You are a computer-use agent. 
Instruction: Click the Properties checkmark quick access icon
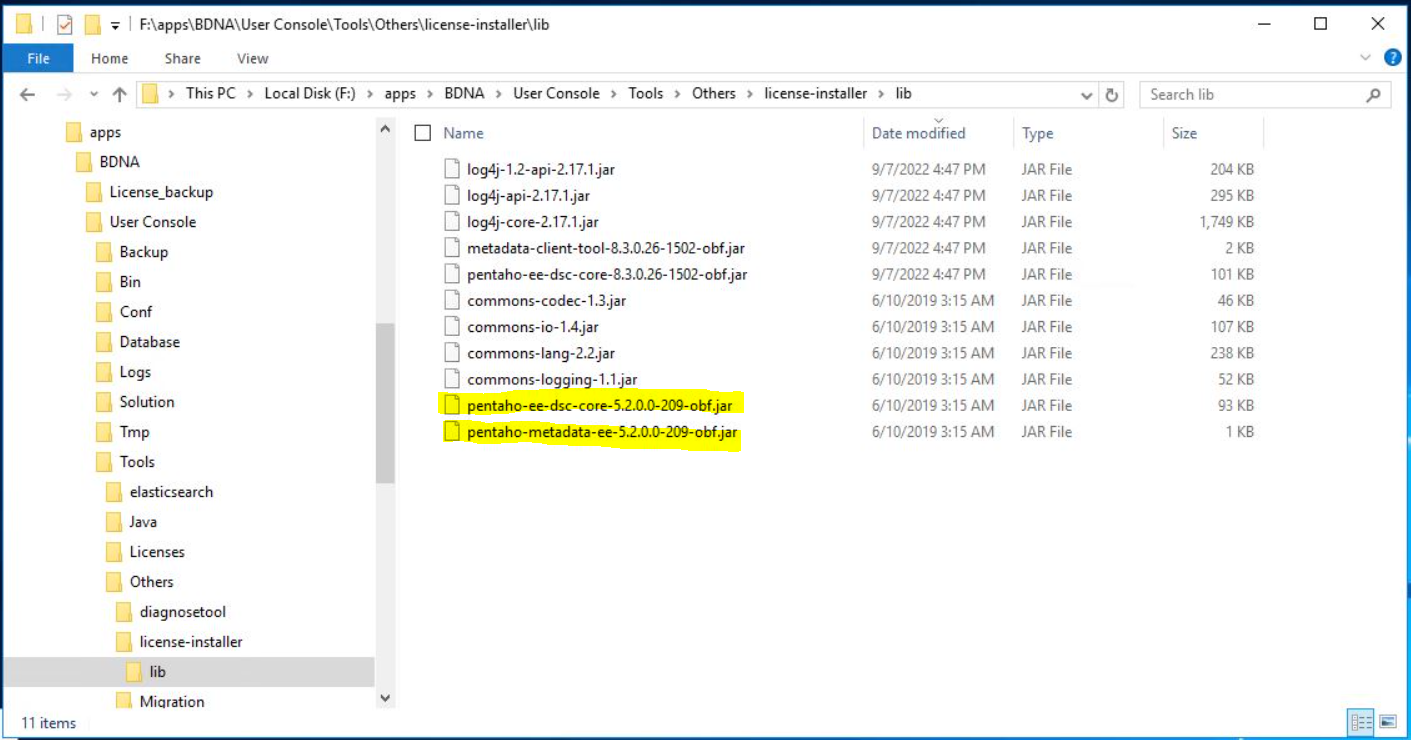tap(64, 24)
